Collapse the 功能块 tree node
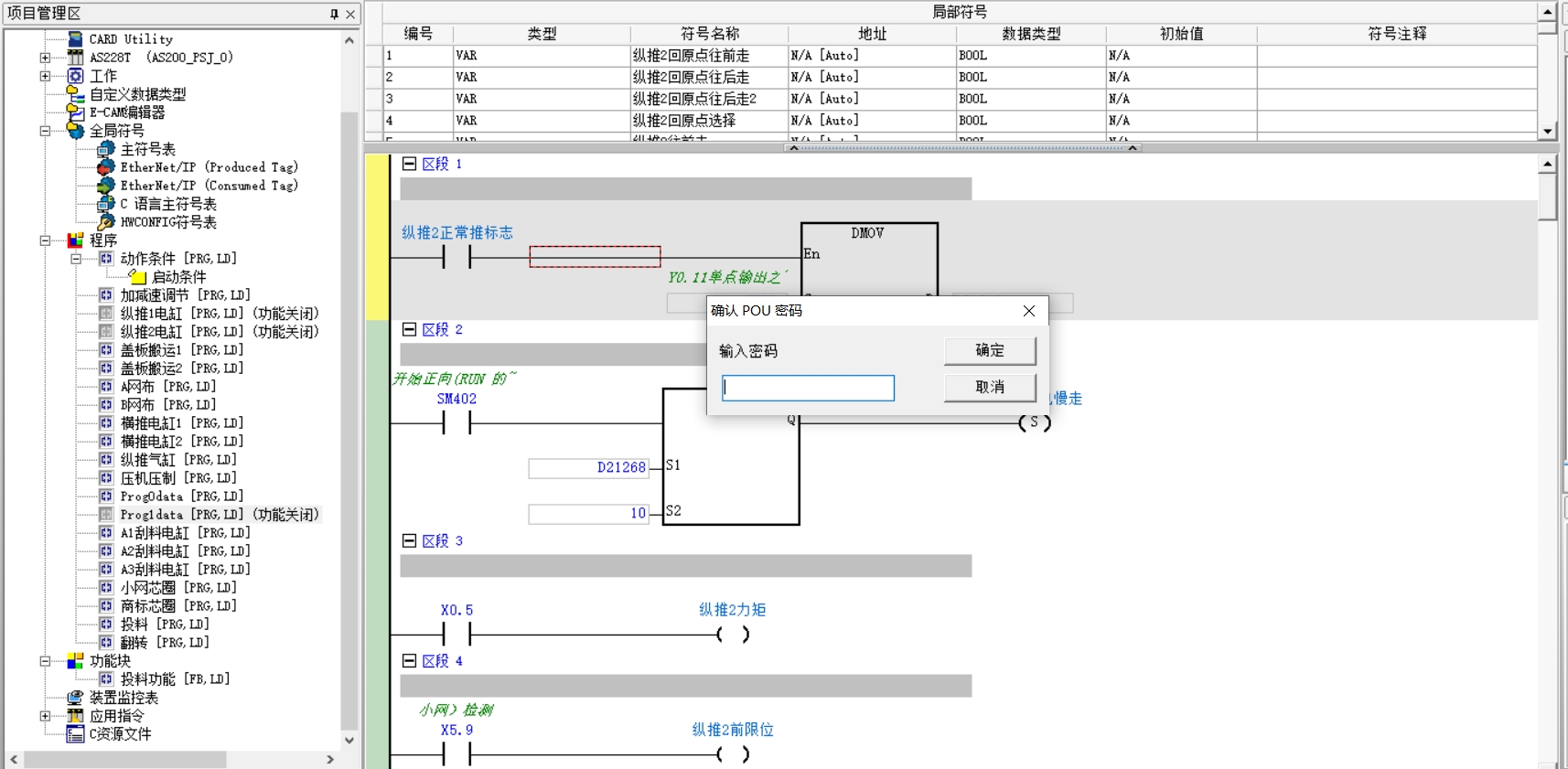This screenshot has height=769, width=1568. 45,661
